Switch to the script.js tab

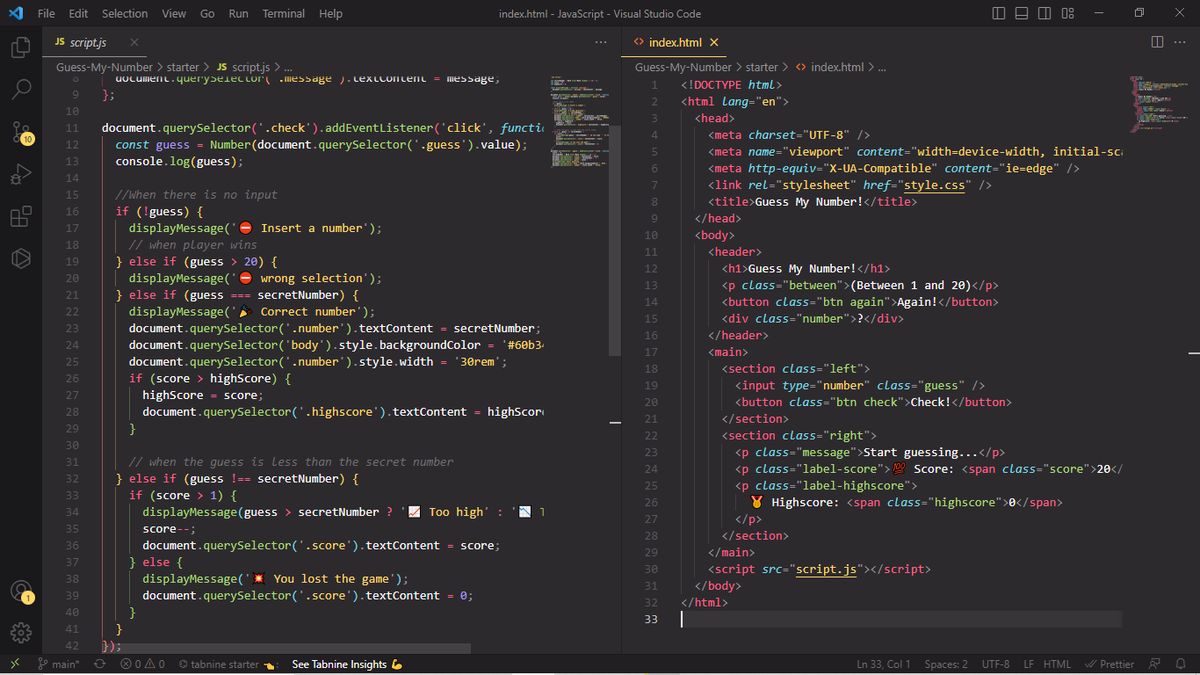coord(95,42)
